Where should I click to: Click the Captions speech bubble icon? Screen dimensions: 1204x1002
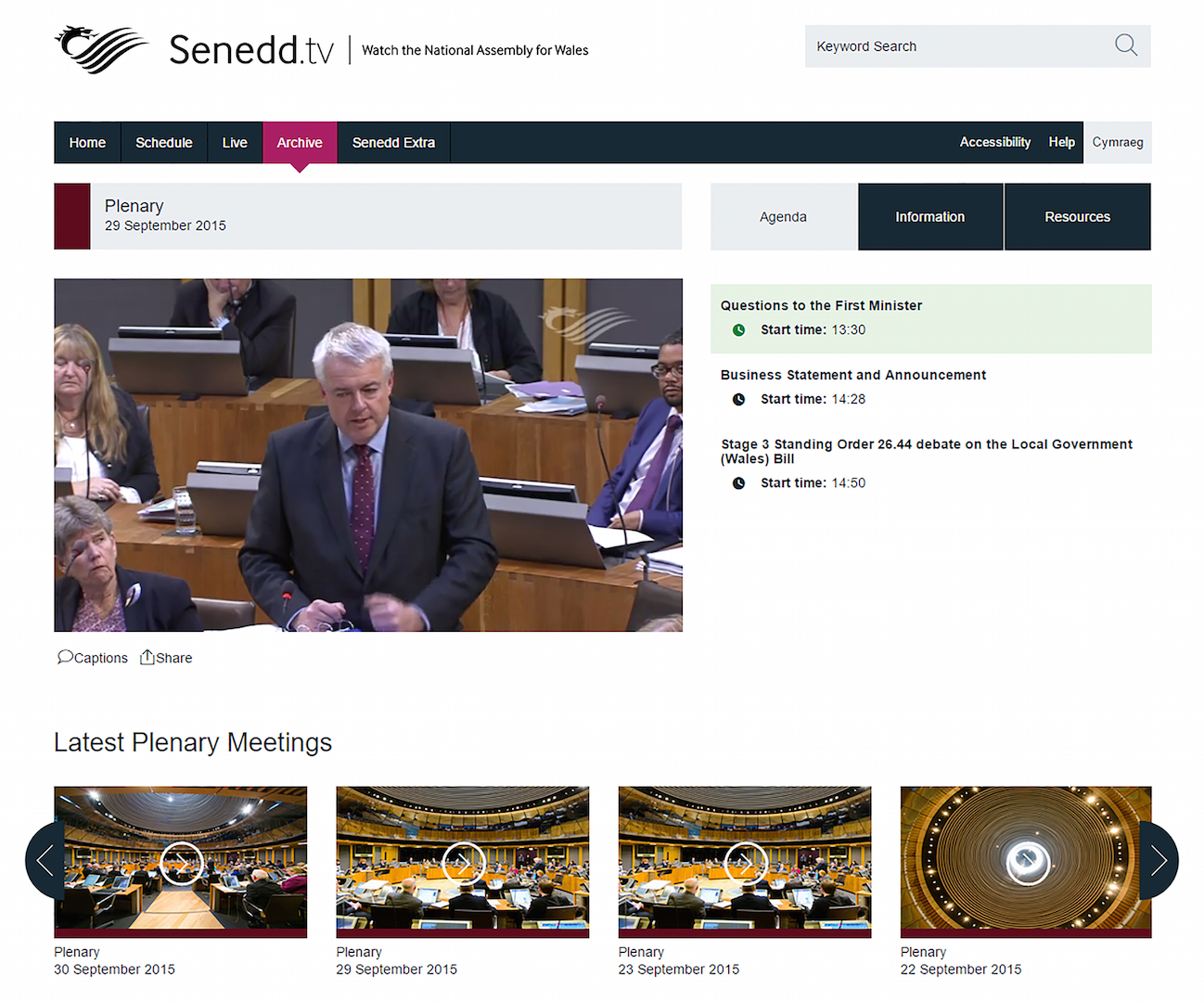tap(65, 657)
